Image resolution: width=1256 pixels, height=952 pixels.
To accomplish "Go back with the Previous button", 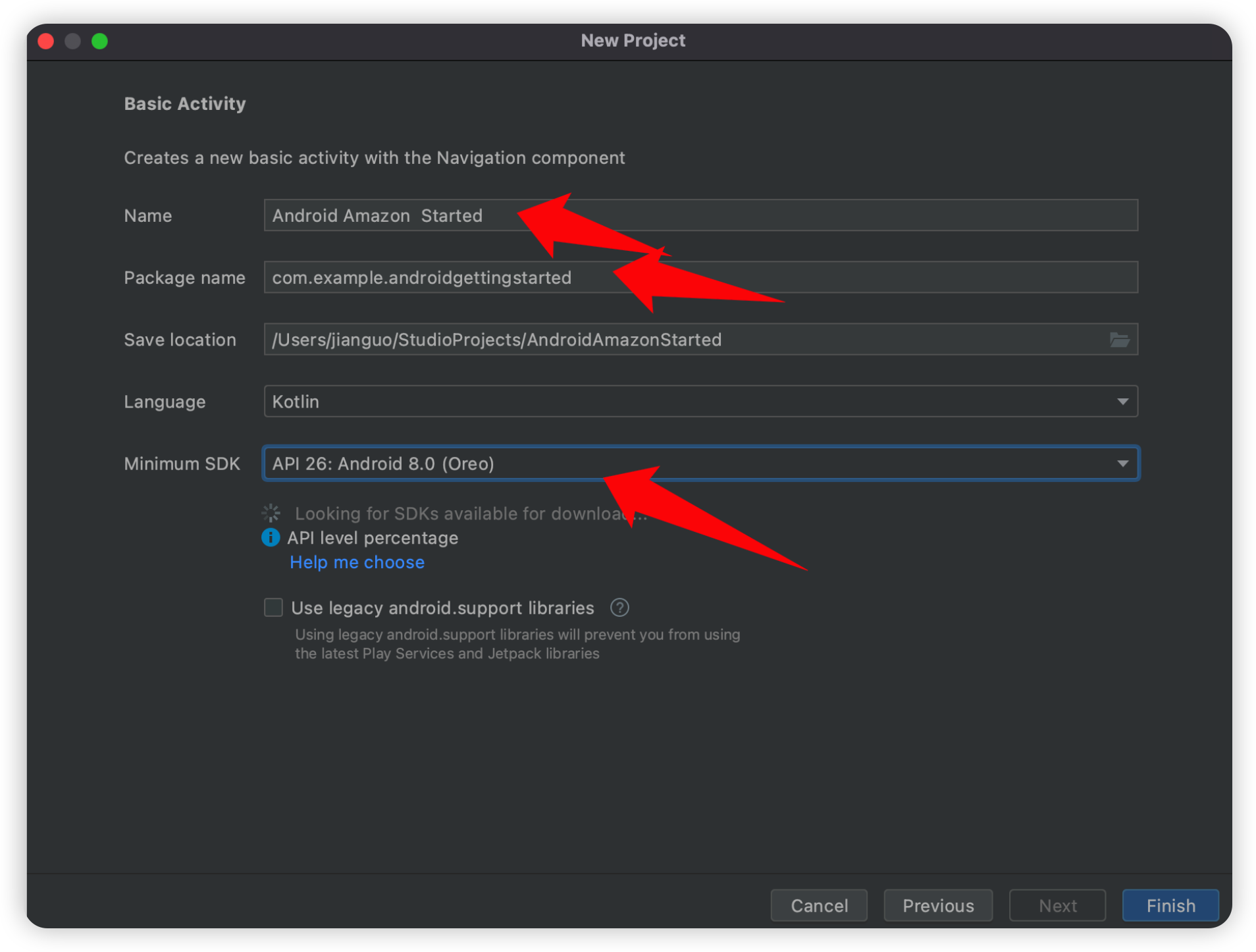I will (938, 906).
